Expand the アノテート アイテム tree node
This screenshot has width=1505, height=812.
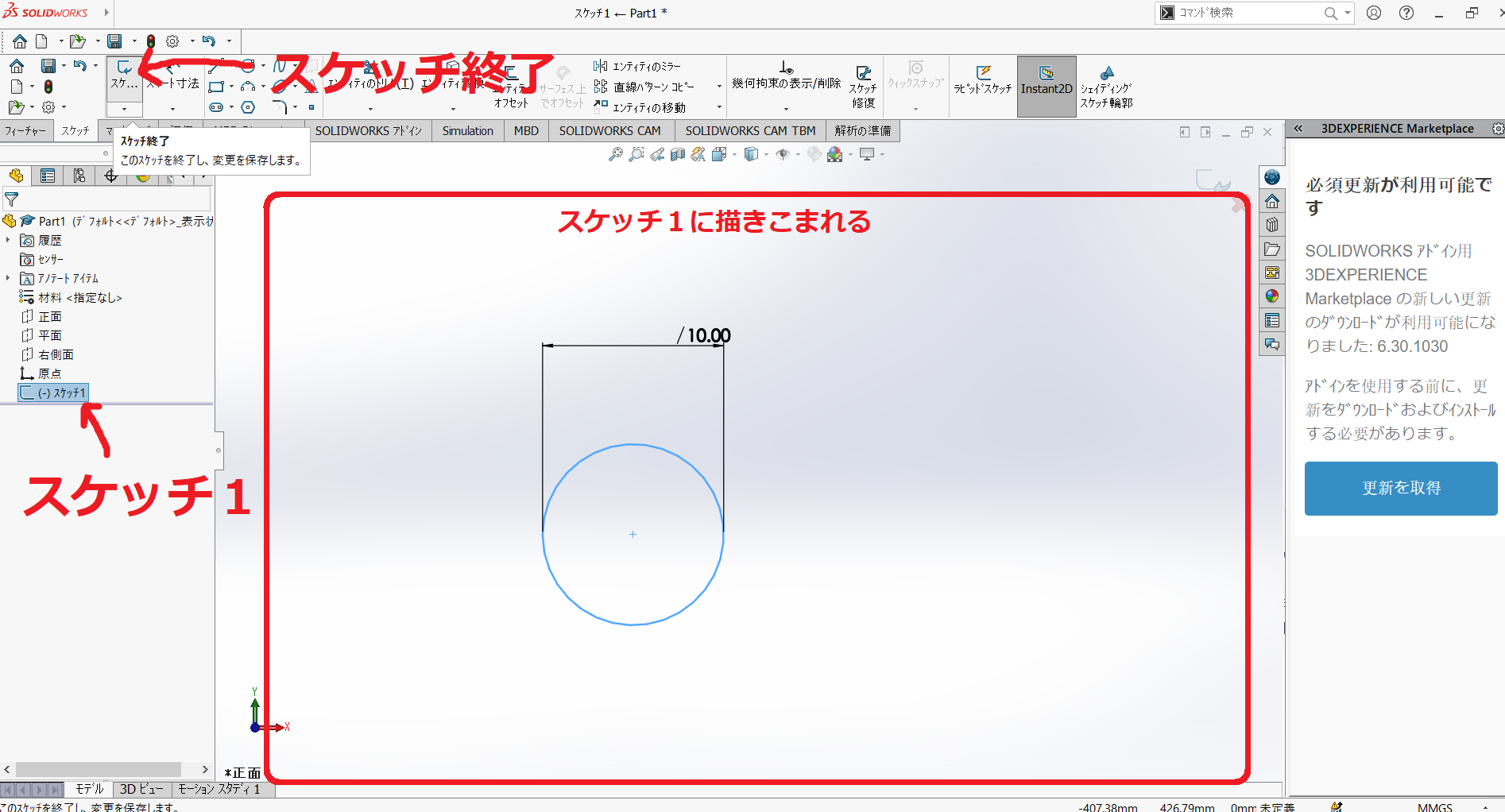8,278
